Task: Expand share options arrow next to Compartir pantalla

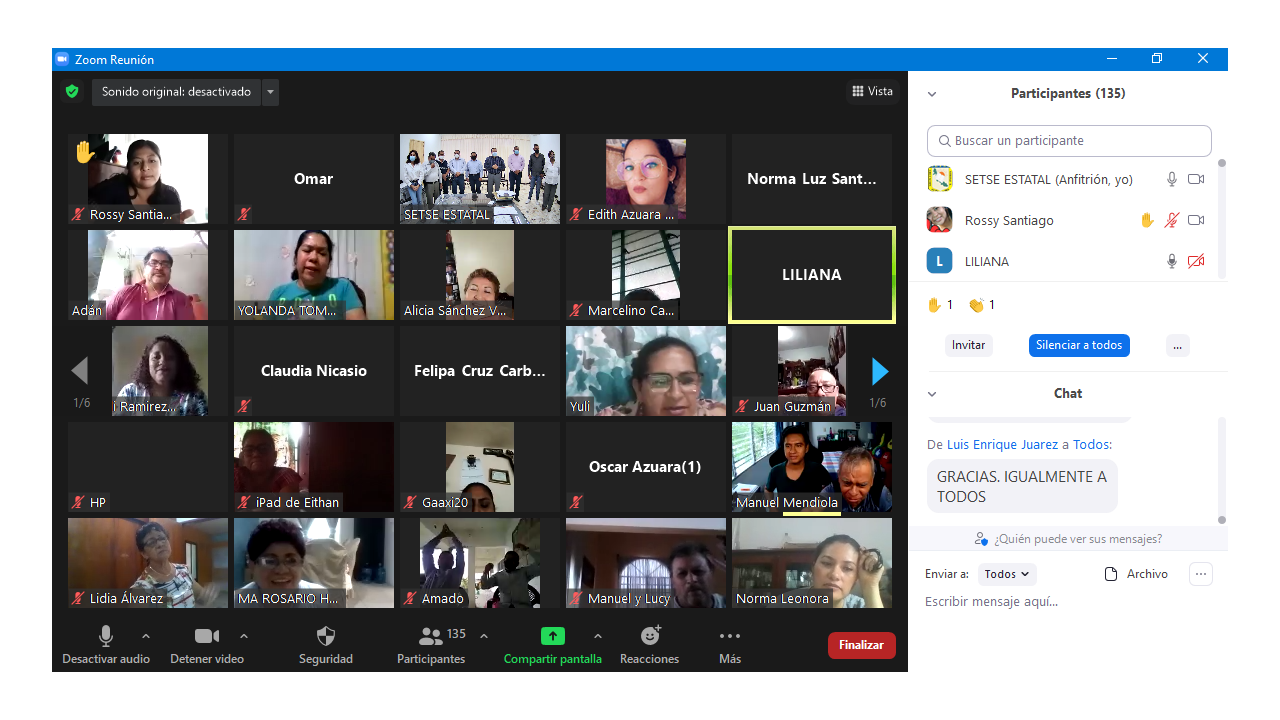Action: [x=598, y=636]
